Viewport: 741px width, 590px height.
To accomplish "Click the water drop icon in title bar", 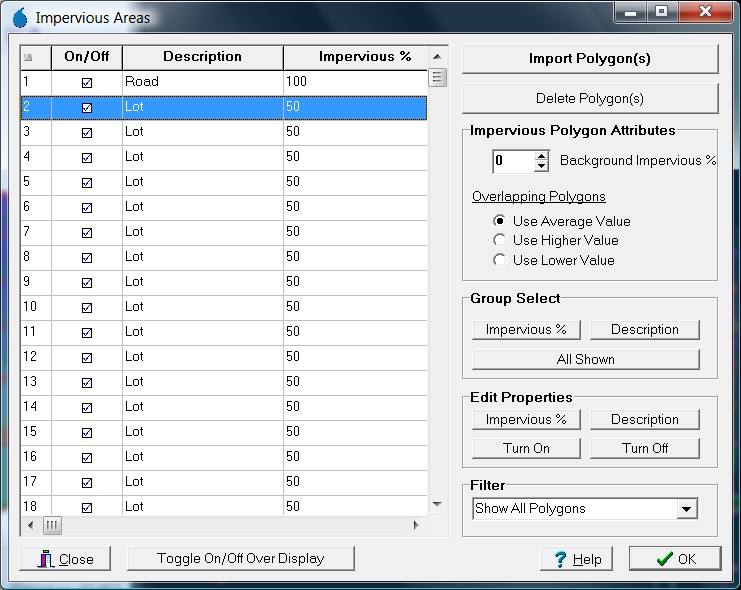I will click(19, 17).
